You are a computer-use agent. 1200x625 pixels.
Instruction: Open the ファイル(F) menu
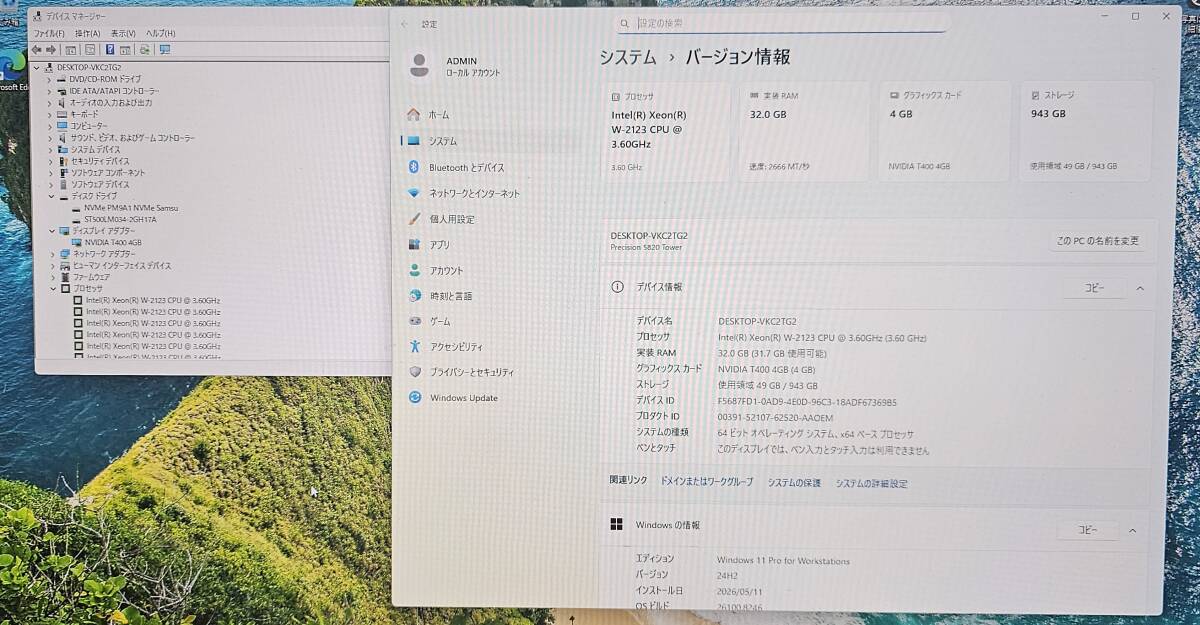coord(49,34)
